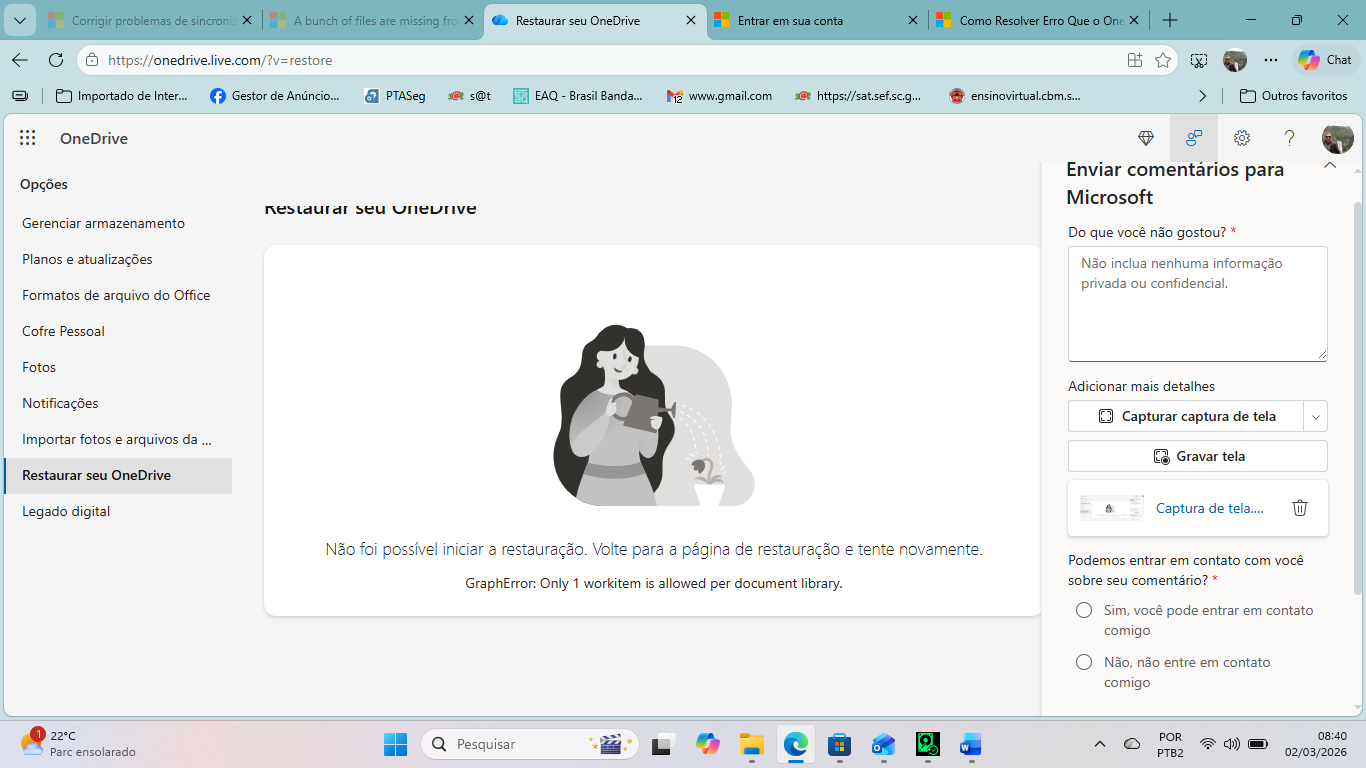Collapse the feedback panel with top chevron
This screenshot has height=768, width=1366.
click(1330, 166)
